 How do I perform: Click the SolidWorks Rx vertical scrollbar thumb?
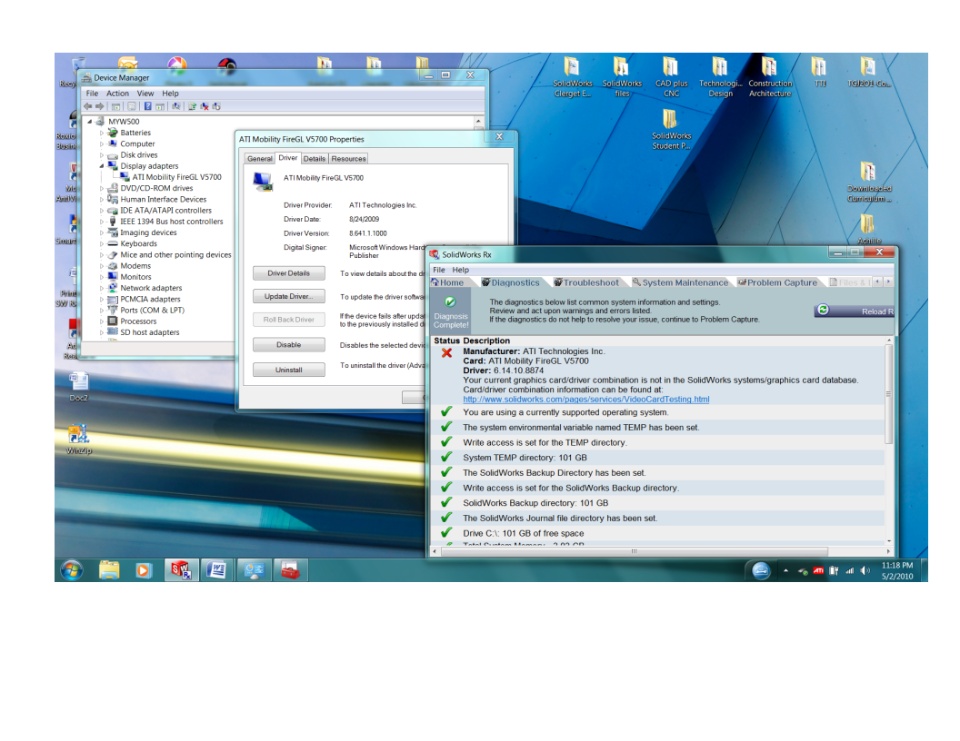pos(889,394)
